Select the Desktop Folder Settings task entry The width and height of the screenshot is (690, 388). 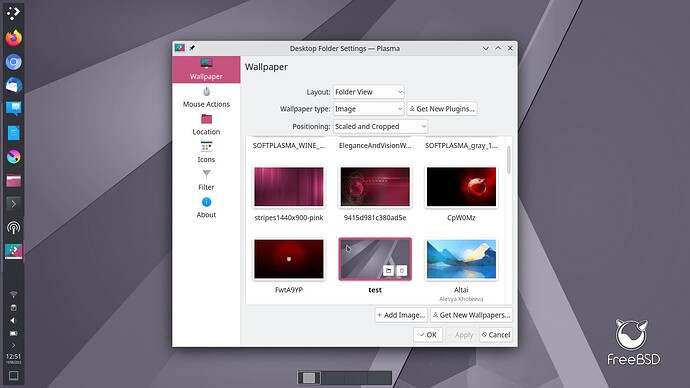pos(14,251)
